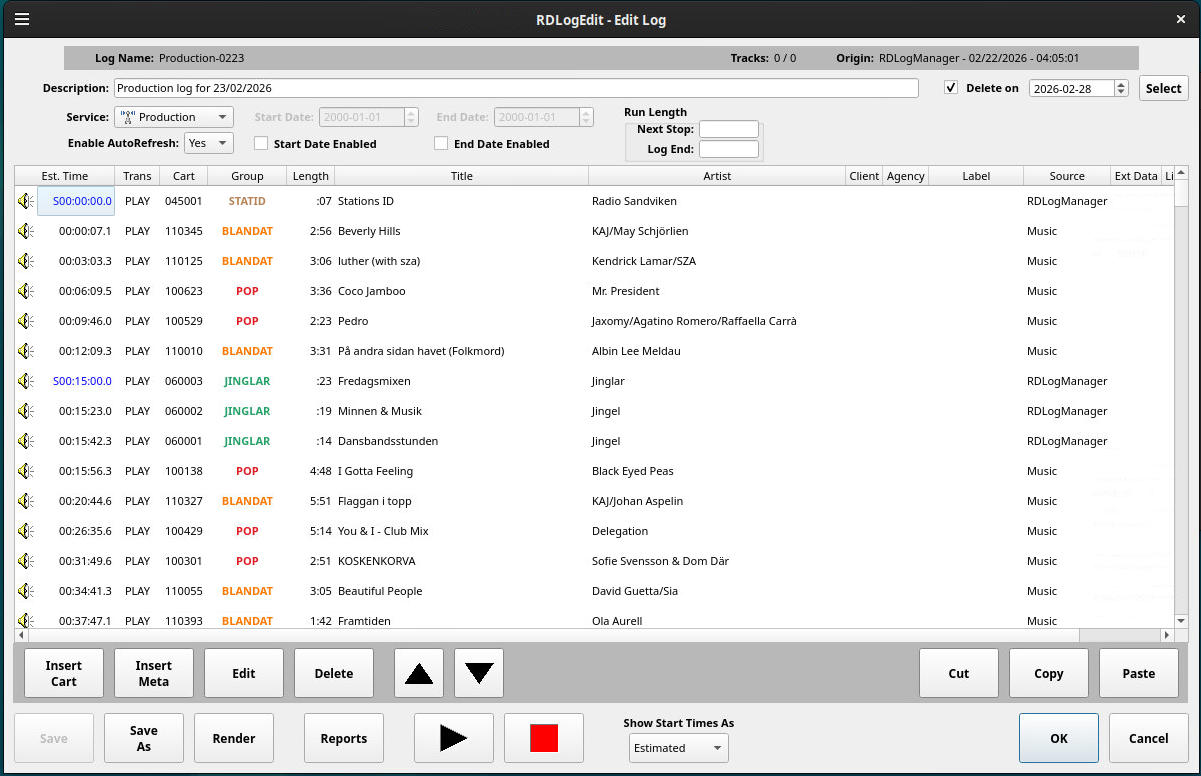Image resolution: width=1201 pixels, height=776 pixels.
Task: Click the speaker icon beside Pedro
Action: tap(26, 321)
